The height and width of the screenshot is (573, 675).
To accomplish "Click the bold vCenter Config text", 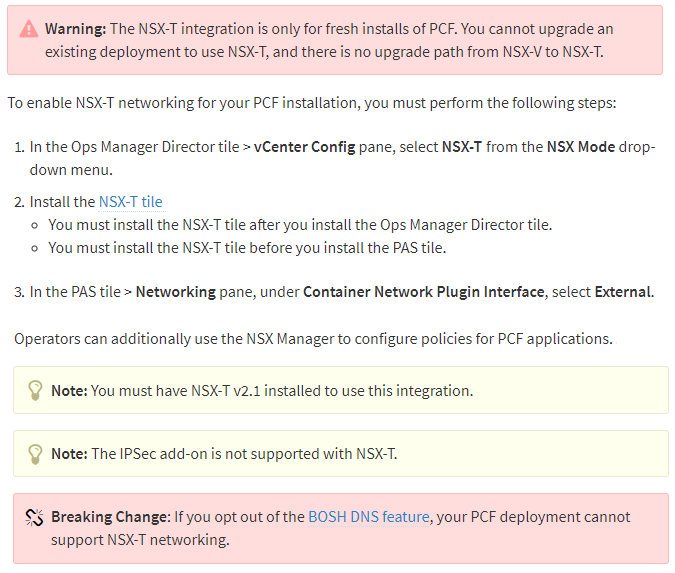I will pos(304,147).
